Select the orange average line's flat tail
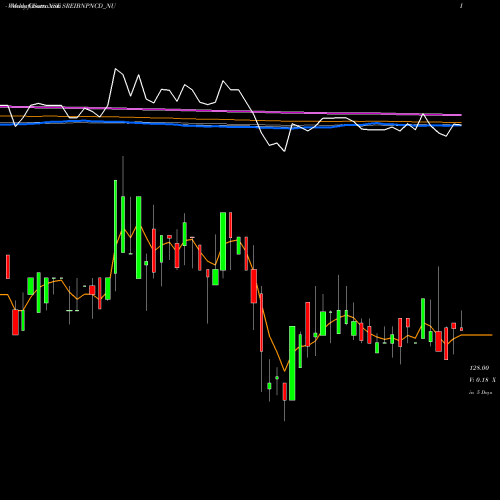The image size is (500, 500). 477,334
